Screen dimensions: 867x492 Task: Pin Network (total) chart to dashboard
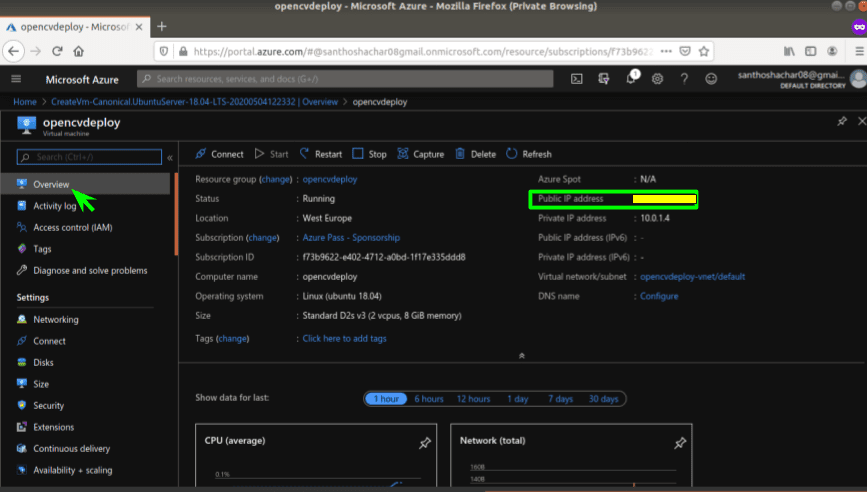(x=680, y=443)
